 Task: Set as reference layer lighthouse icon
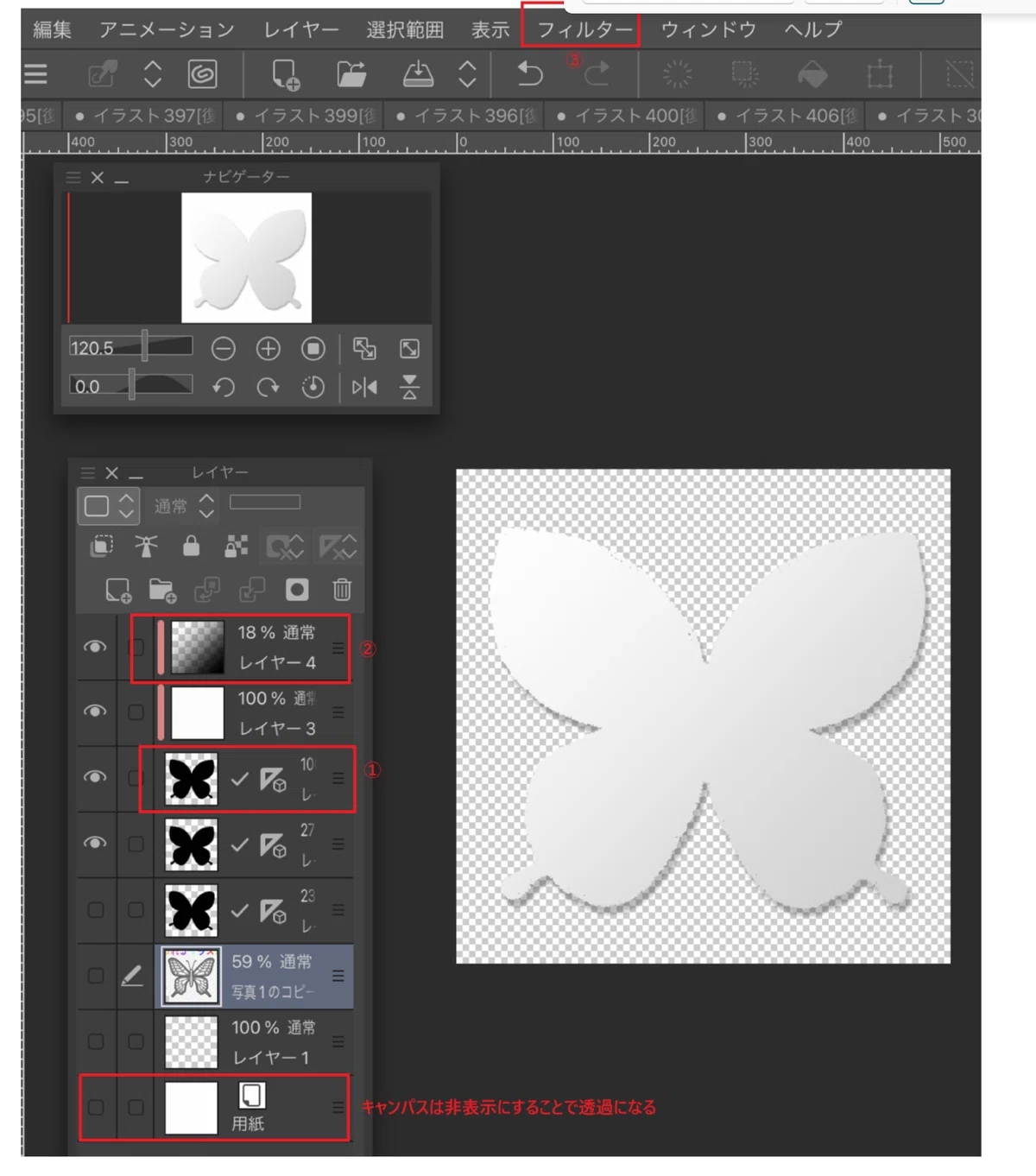coord(146,546)
